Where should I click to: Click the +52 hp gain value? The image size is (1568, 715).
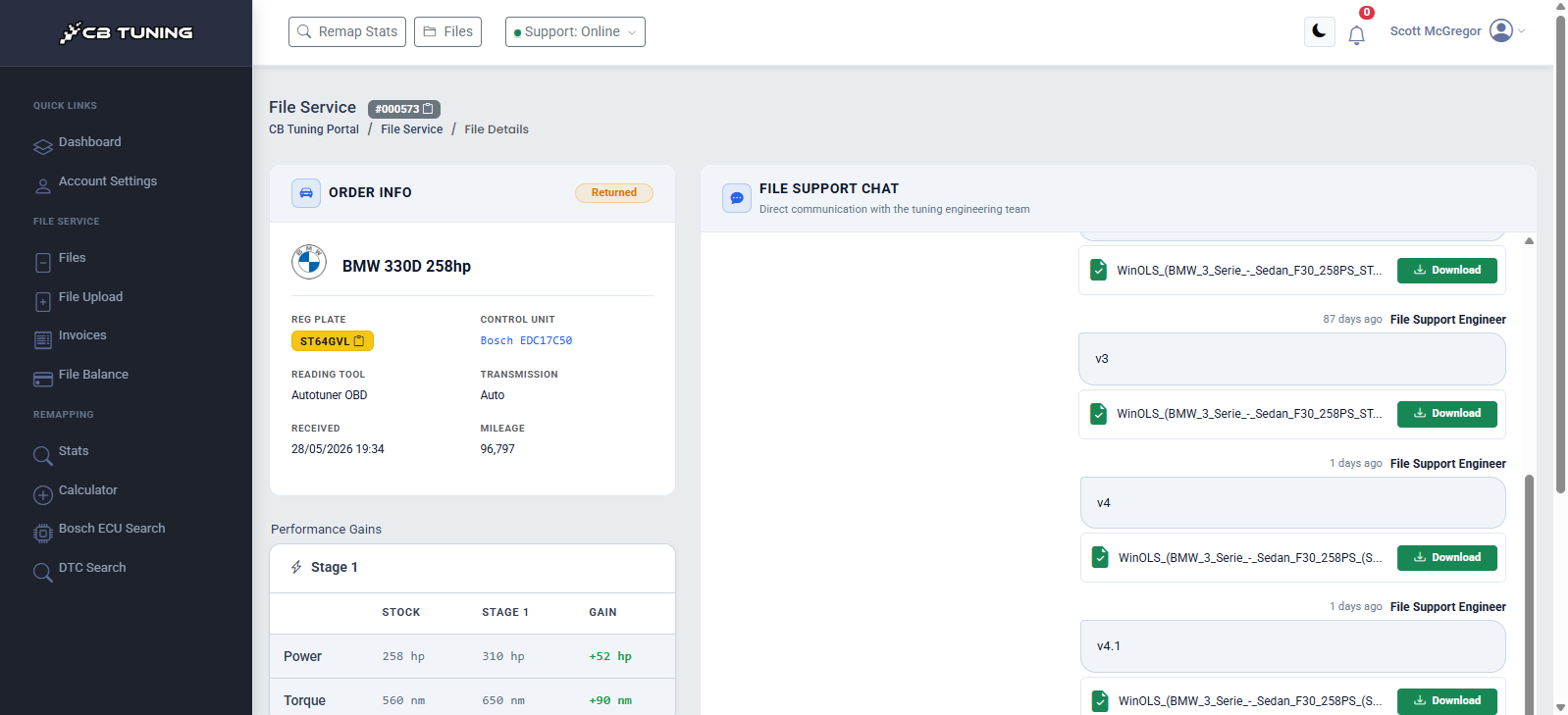tap(610, 657)
